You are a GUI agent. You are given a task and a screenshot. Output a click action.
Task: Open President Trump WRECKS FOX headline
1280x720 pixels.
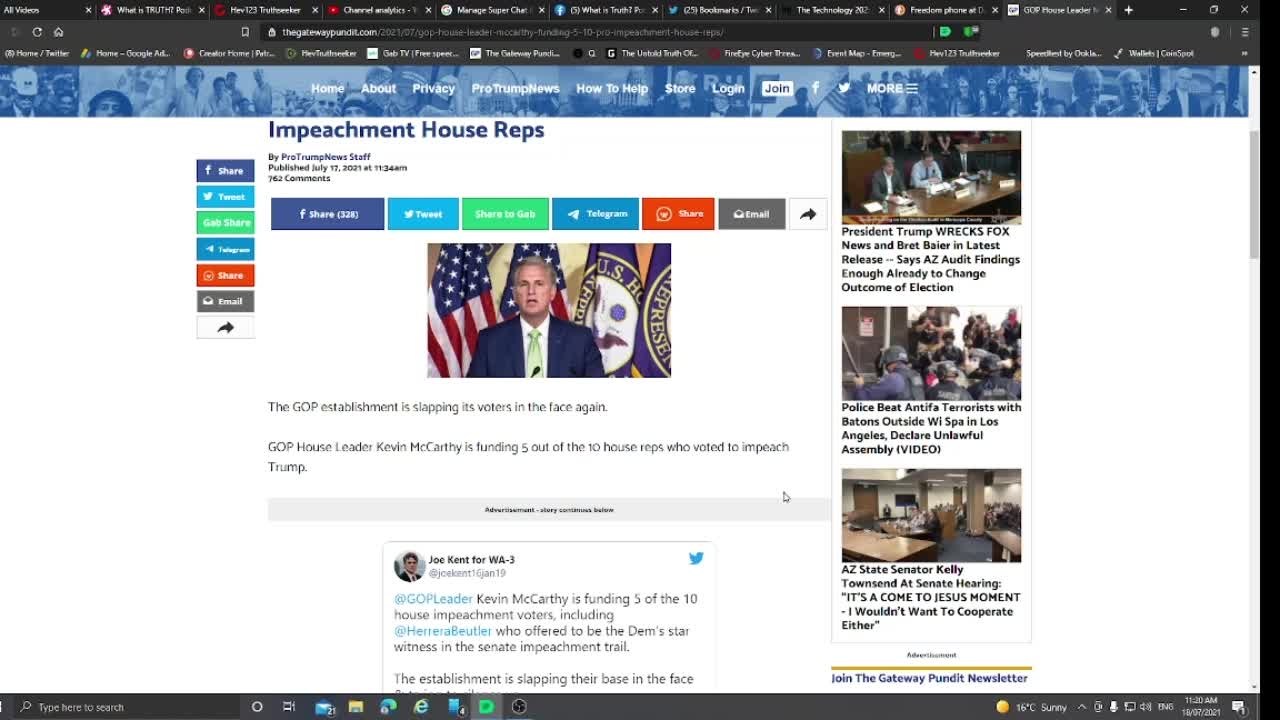pos(930,259)
